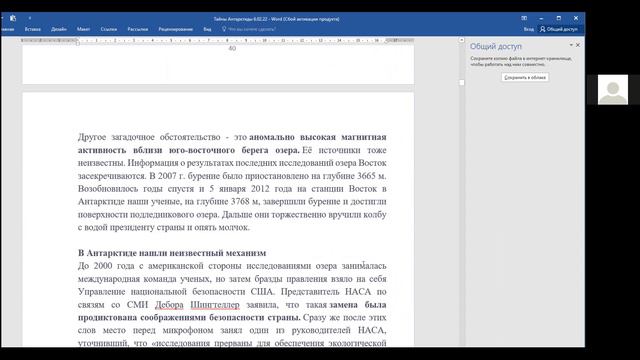
Task: Maximize the Word window
Action: 559,18
